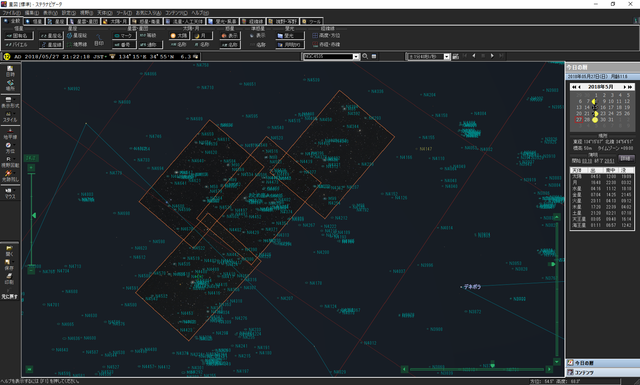640x385 pixels.
Task: Click the green plus zoom-in button
Action: click(x=31, y=168)
